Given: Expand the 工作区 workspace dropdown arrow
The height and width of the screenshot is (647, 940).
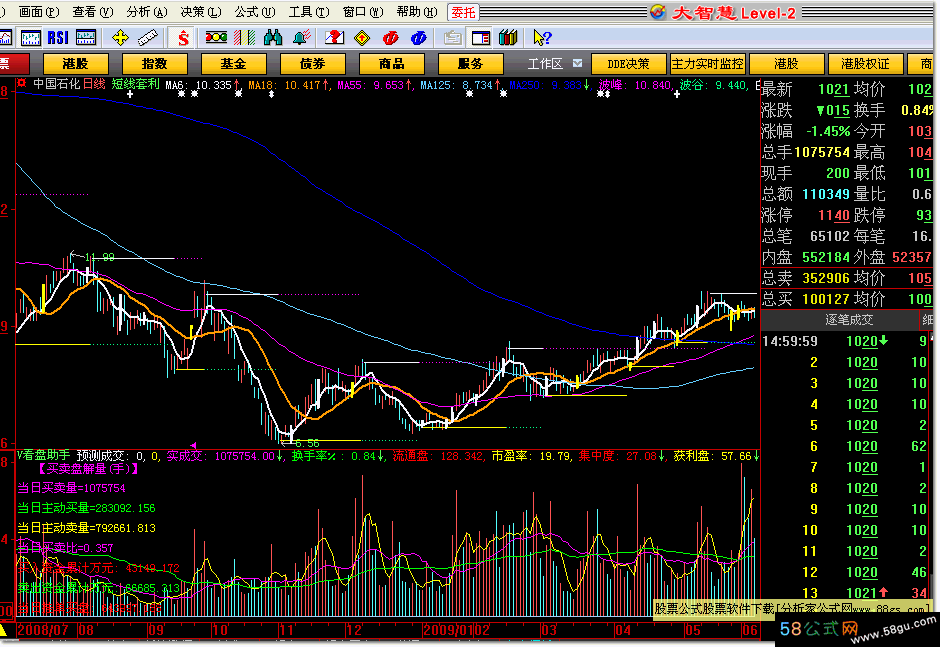Looking at the screenshot, I should click(577, 63).
